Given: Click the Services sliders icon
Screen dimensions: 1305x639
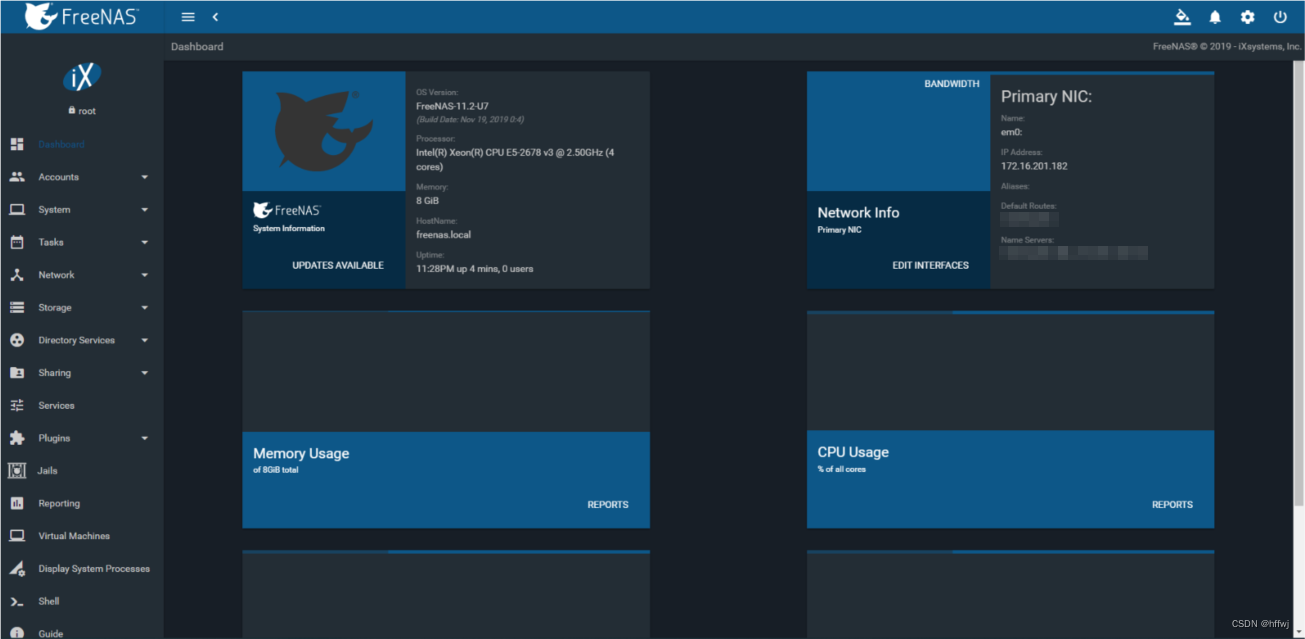Looking at the screenshot, I should tap(17, 406).
